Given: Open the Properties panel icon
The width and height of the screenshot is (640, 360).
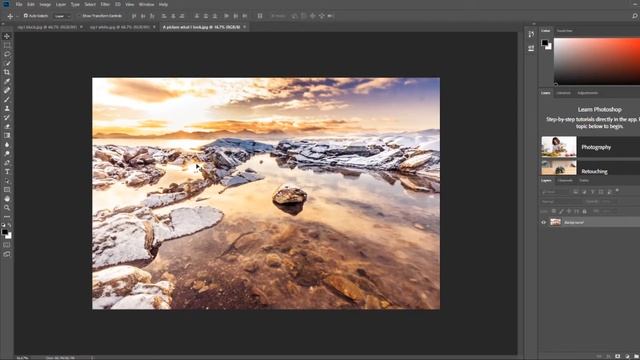Looking at the screenshot, I should [x=531, y=48].
